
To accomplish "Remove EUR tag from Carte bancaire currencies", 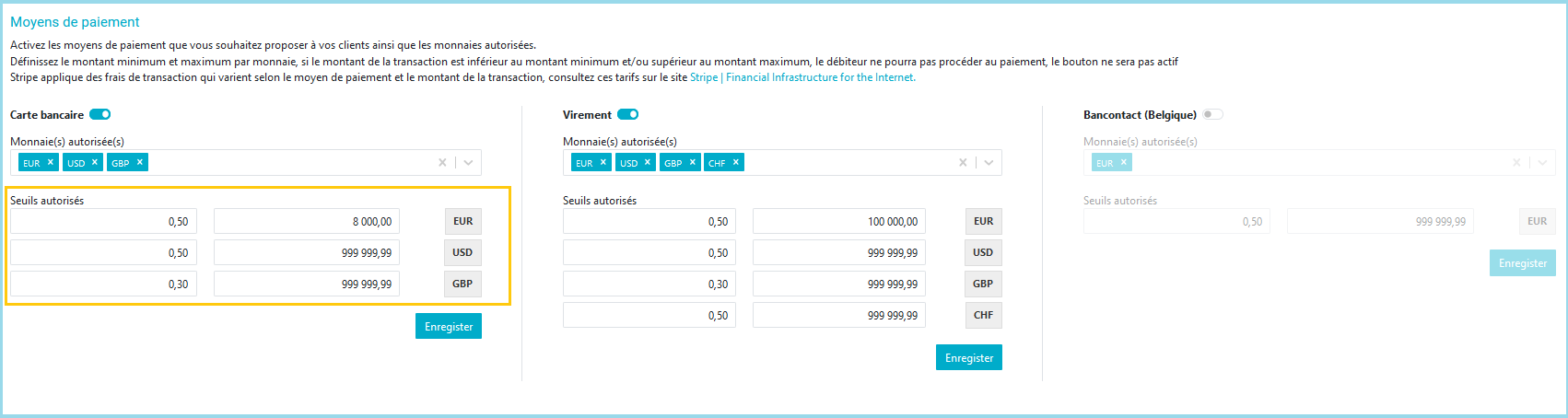I will pyautogui.click(x=51, y=162).
